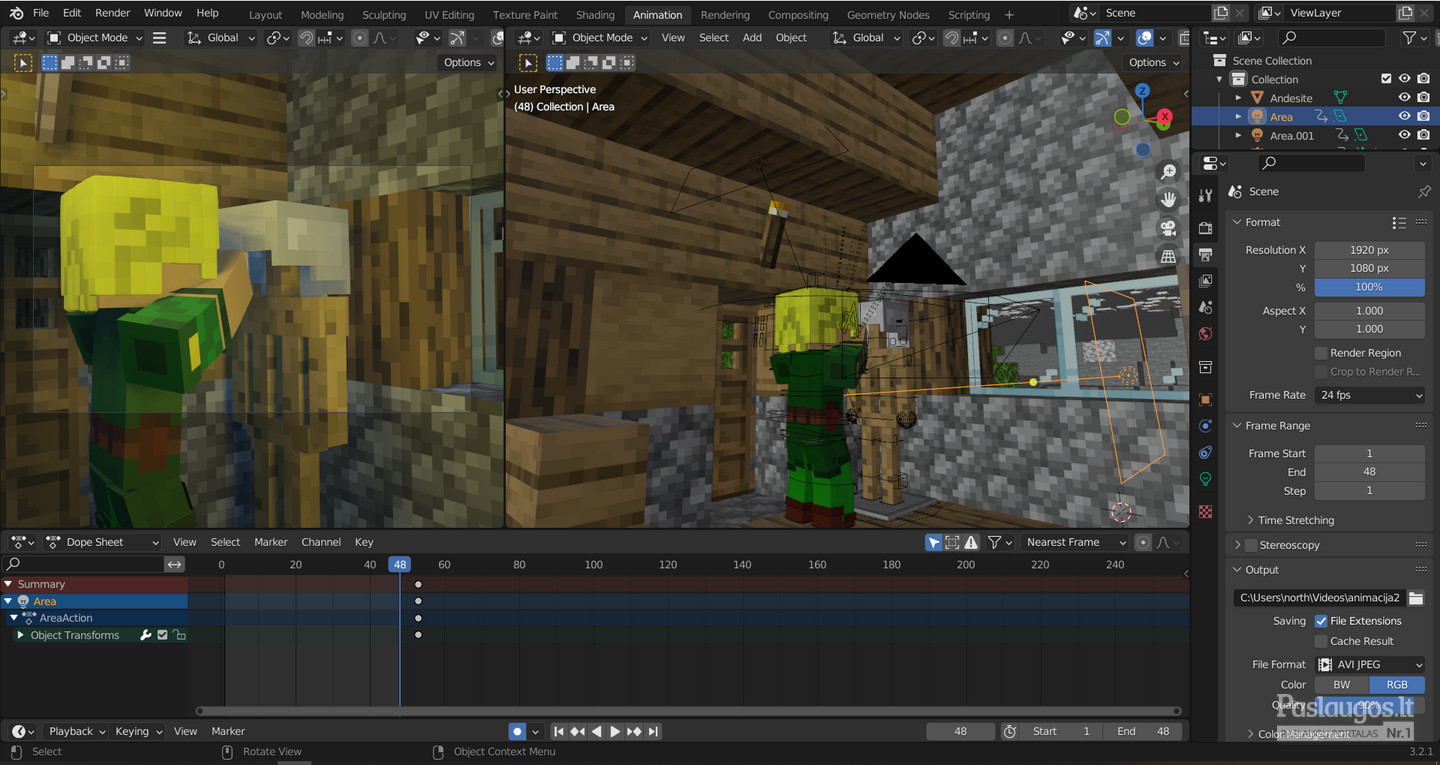The height and width of the screenshot is (765, 1440).
Task: Open the Frame Rate dropdown
Action: point(1370,395)
